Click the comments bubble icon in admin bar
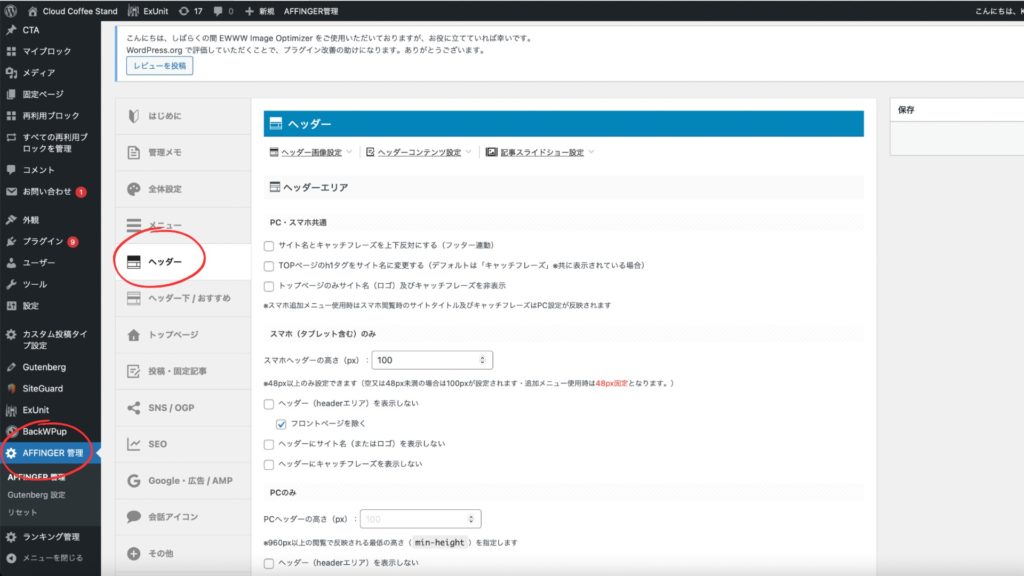1024x576 pixels. pyautogui.click(x=223, y=11)
